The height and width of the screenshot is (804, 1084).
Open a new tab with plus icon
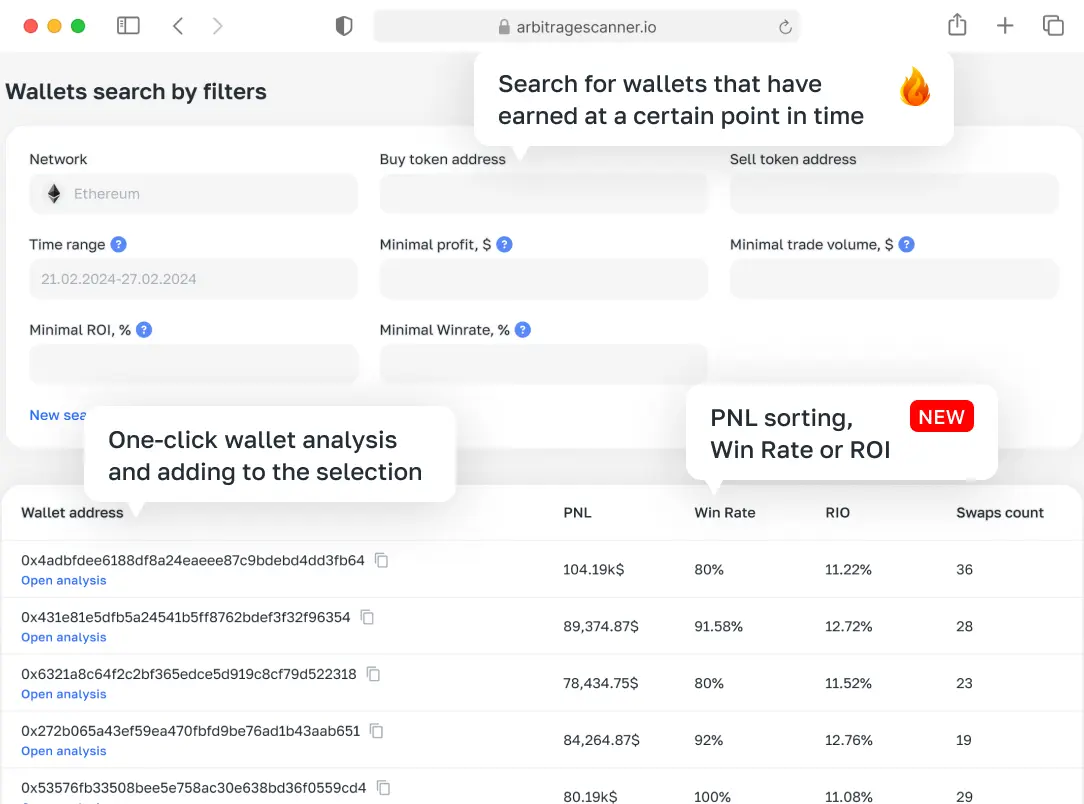point(1005,26)
